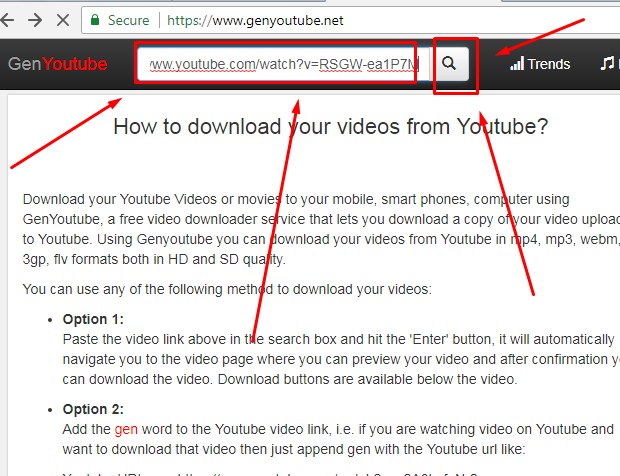Viewport: 620px width, 476px height.
Task: Click the red 'gen' word in Option 2
Action: (x=126, y=429)
